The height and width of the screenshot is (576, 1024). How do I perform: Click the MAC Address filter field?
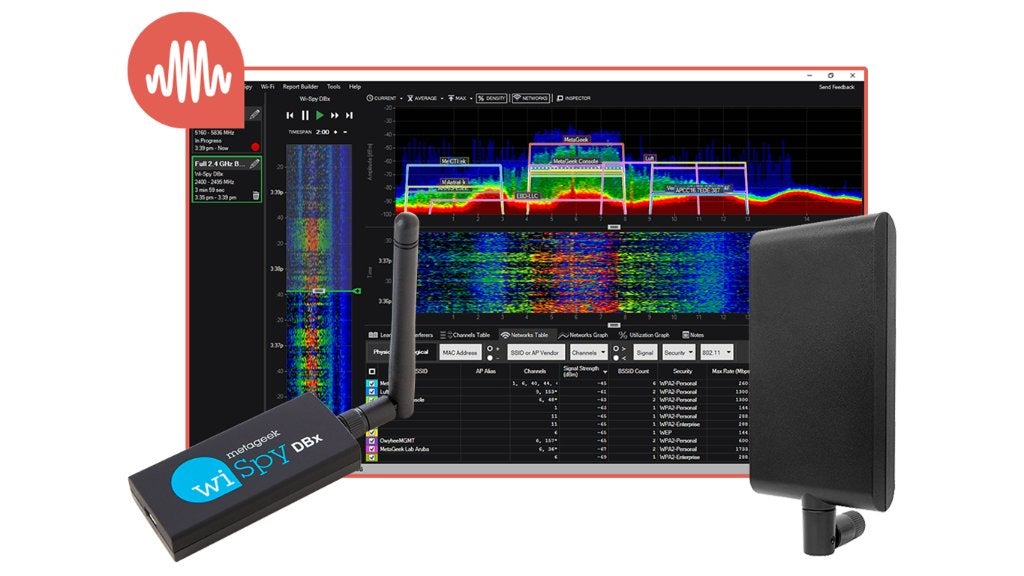[460, 353]
